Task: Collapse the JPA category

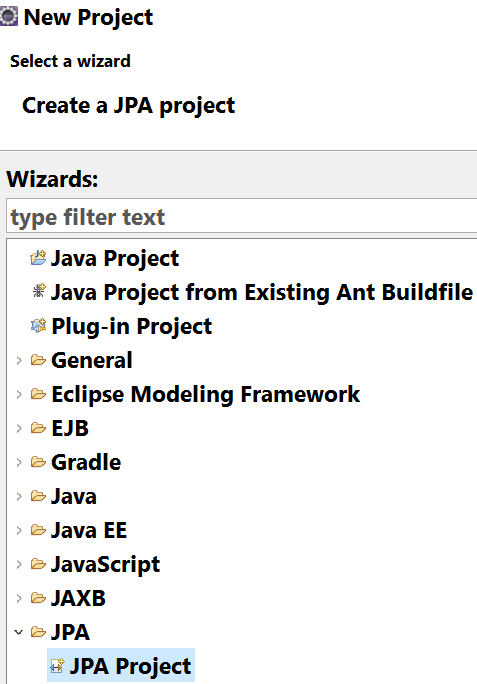Action: coord(19,632)
